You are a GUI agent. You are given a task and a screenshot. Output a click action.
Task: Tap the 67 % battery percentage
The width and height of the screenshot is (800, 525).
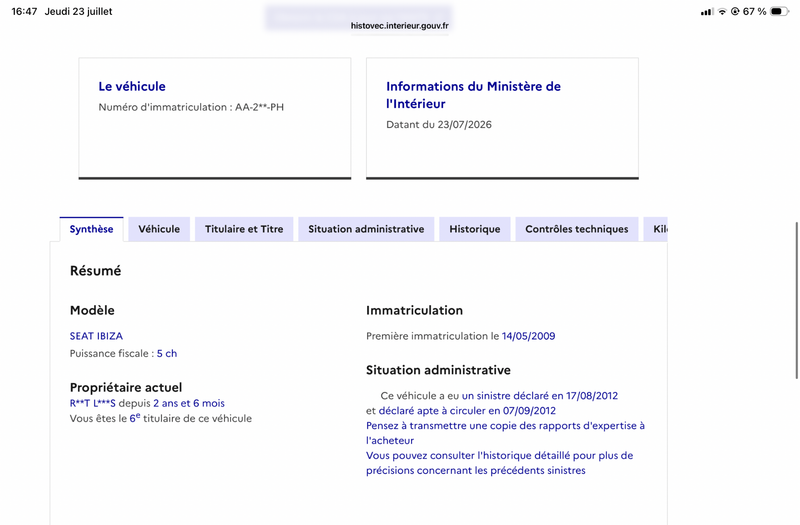755,12
